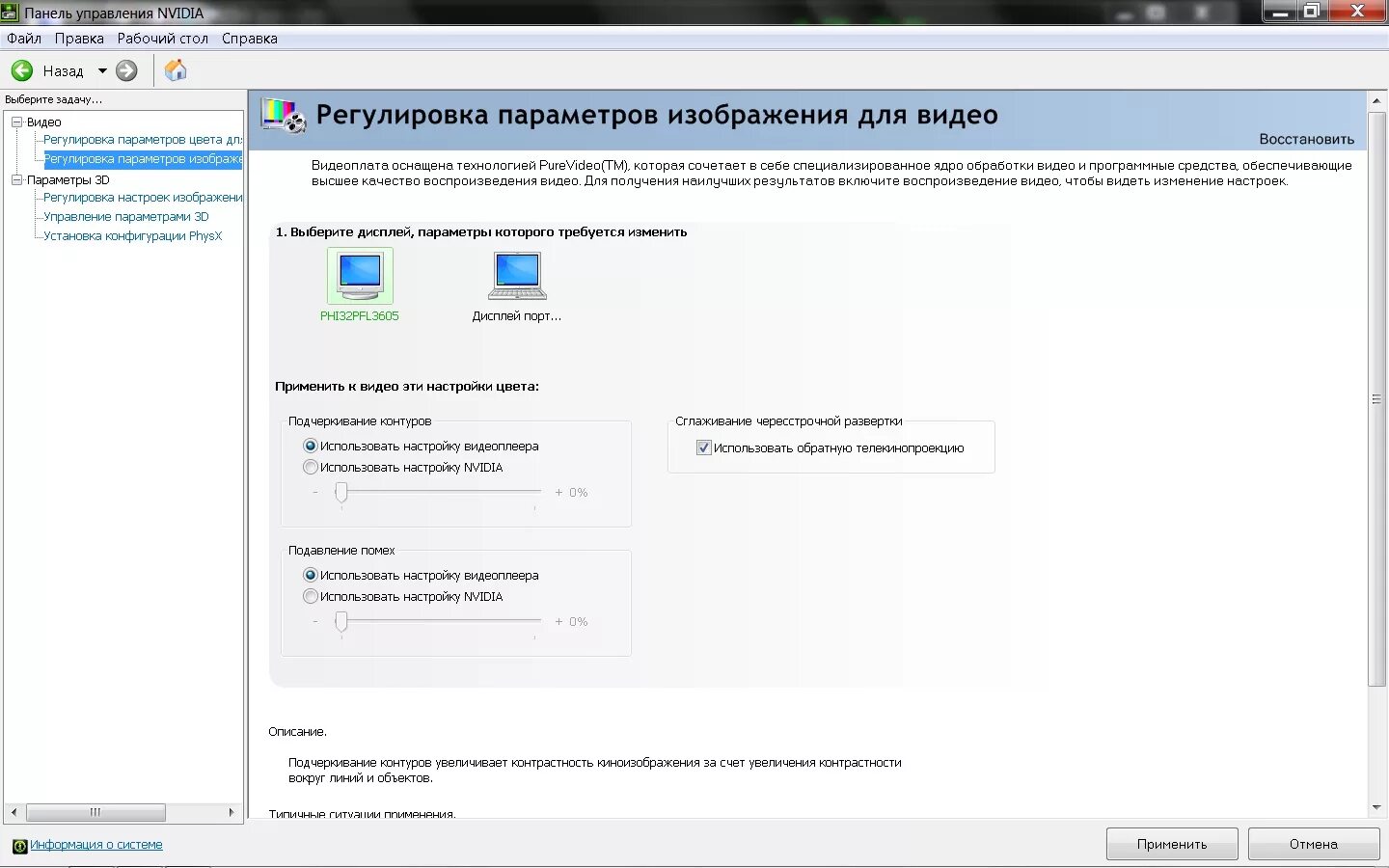Click scroll-down arrow of main pane
This screenshot has height=868, width=1389.
click(1376, 807)
